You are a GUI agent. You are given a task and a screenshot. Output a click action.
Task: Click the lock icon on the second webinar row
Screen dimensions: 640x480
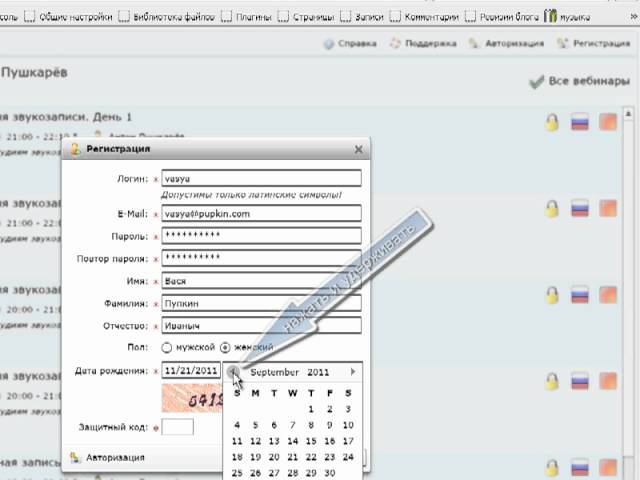(x=552, y=209)
